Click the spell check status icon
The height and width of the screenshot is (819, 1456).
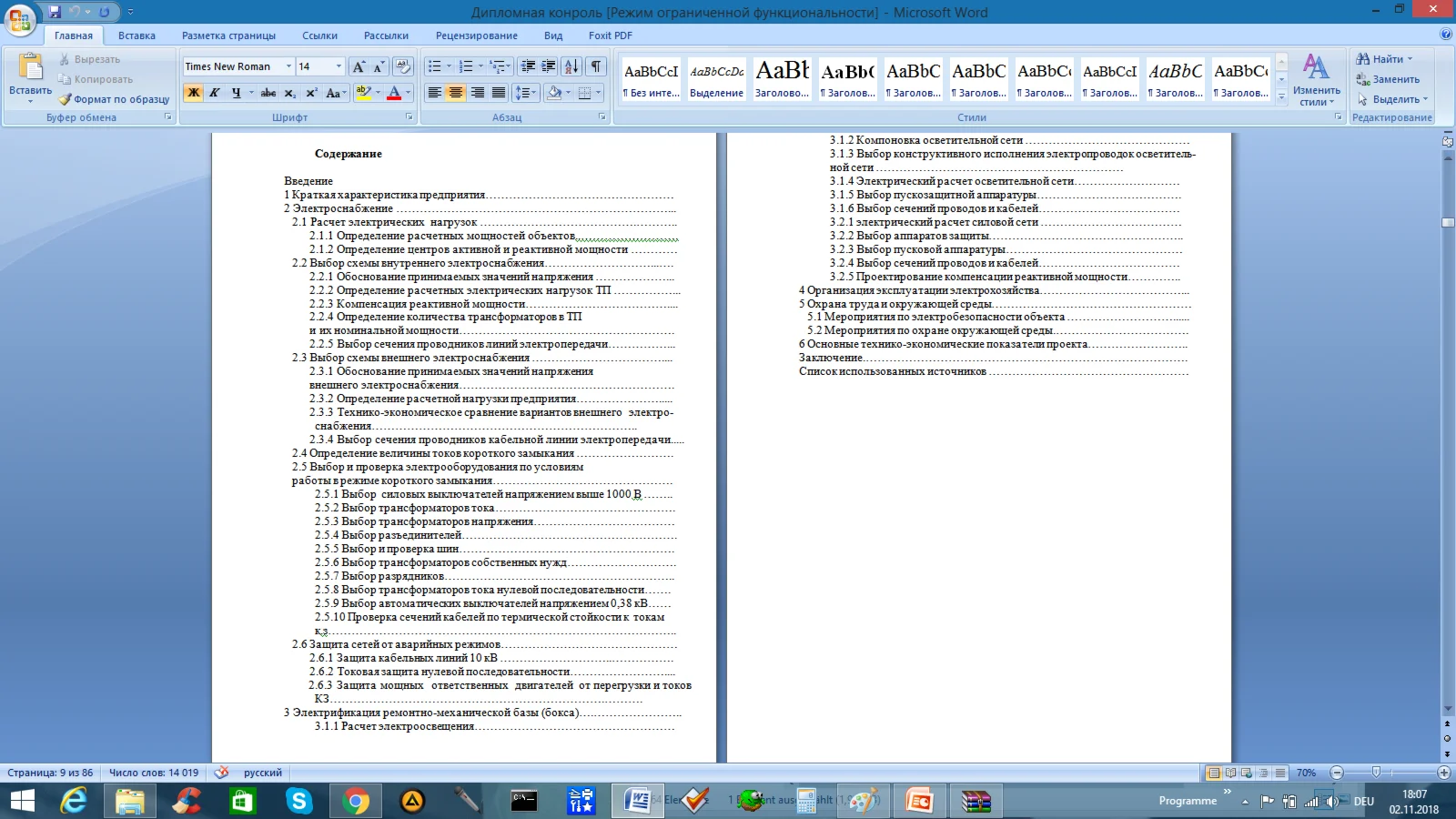coord(221,773)
